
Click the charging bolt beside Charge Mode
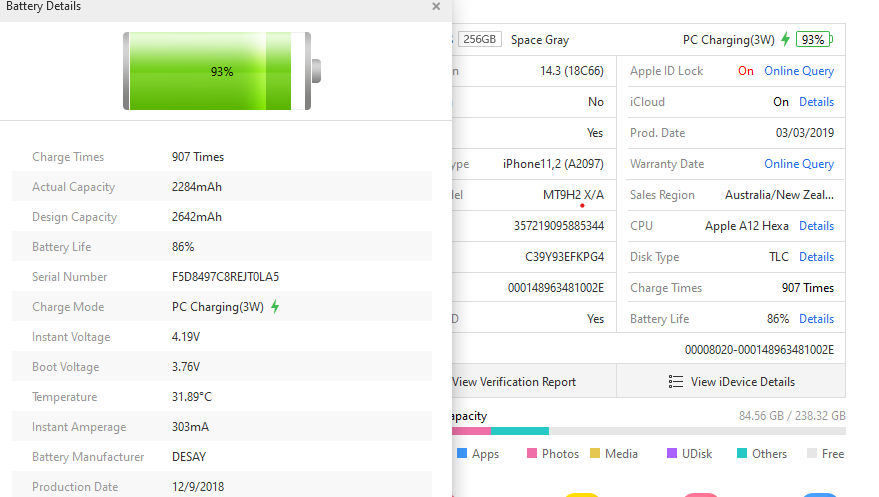(x=275, y=306)
